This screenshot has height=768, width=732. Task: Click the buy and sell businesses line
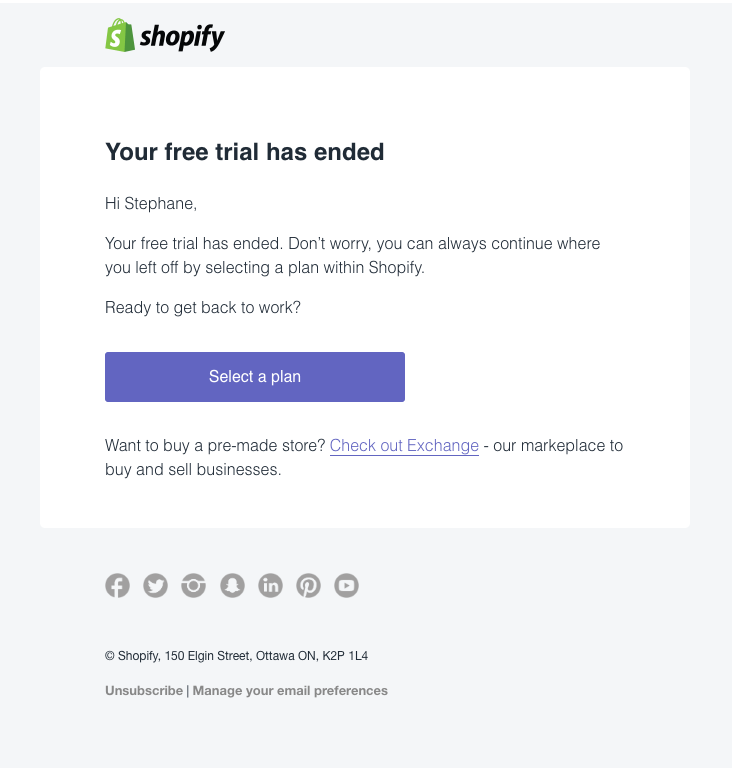pos(193,470)
